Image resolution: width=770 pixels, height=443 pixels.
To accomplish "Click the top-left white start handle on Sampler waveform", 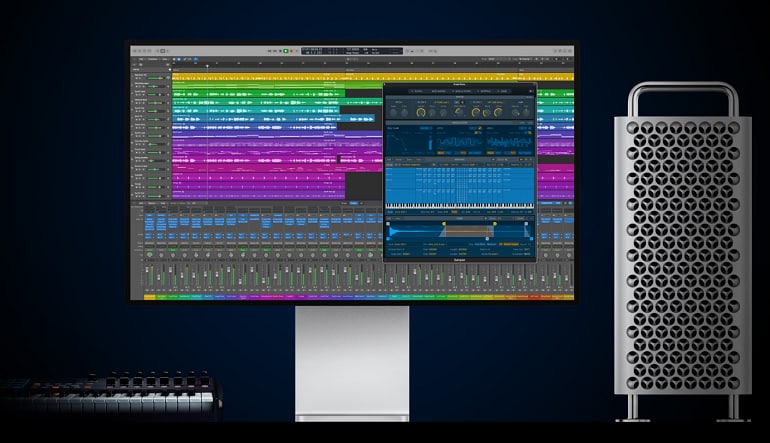I will pos(388,224).
